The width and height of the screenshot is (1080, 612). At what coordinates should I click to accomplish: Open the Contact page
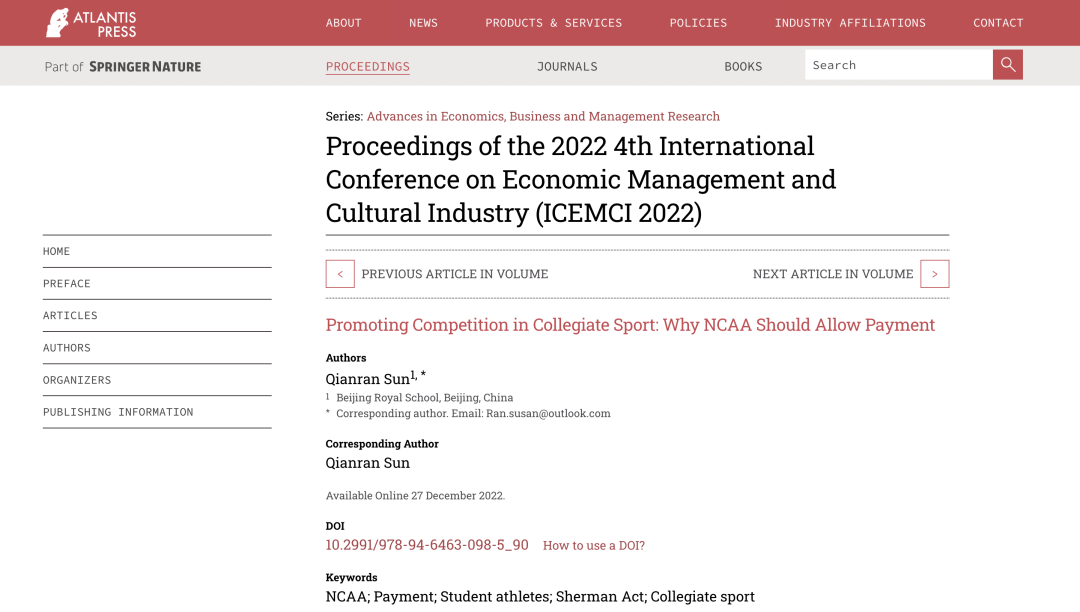click(x=998, y=23)
